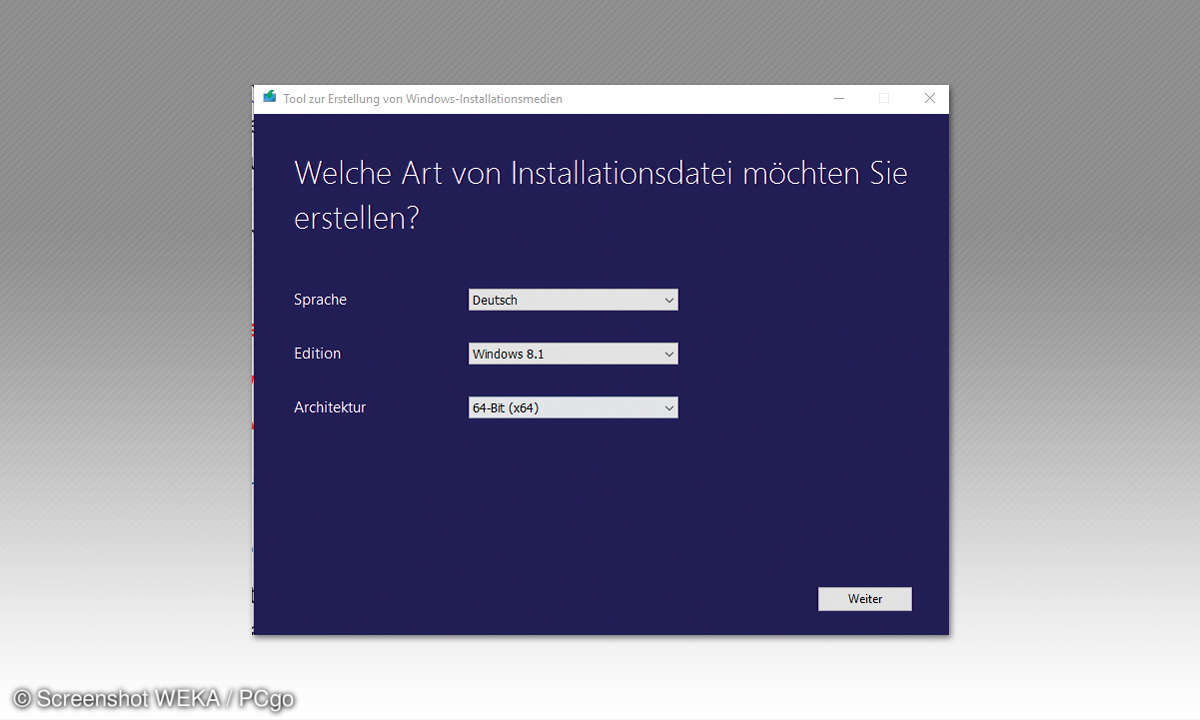Click the Weiter button
This screenshot has width=1200, height=720.
(865, 599)
